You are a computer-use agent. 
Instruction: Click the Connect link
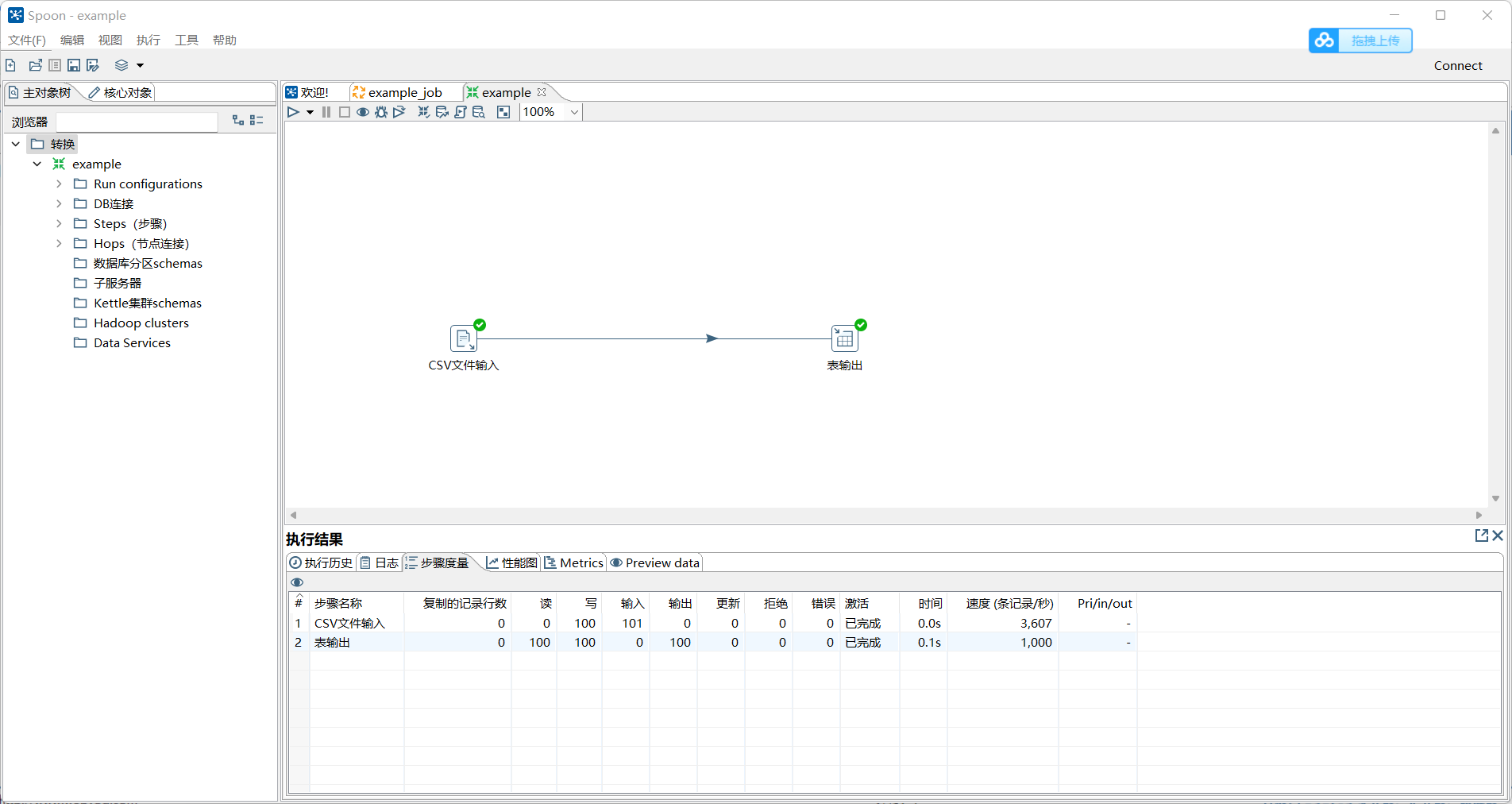coord(1458,66)
